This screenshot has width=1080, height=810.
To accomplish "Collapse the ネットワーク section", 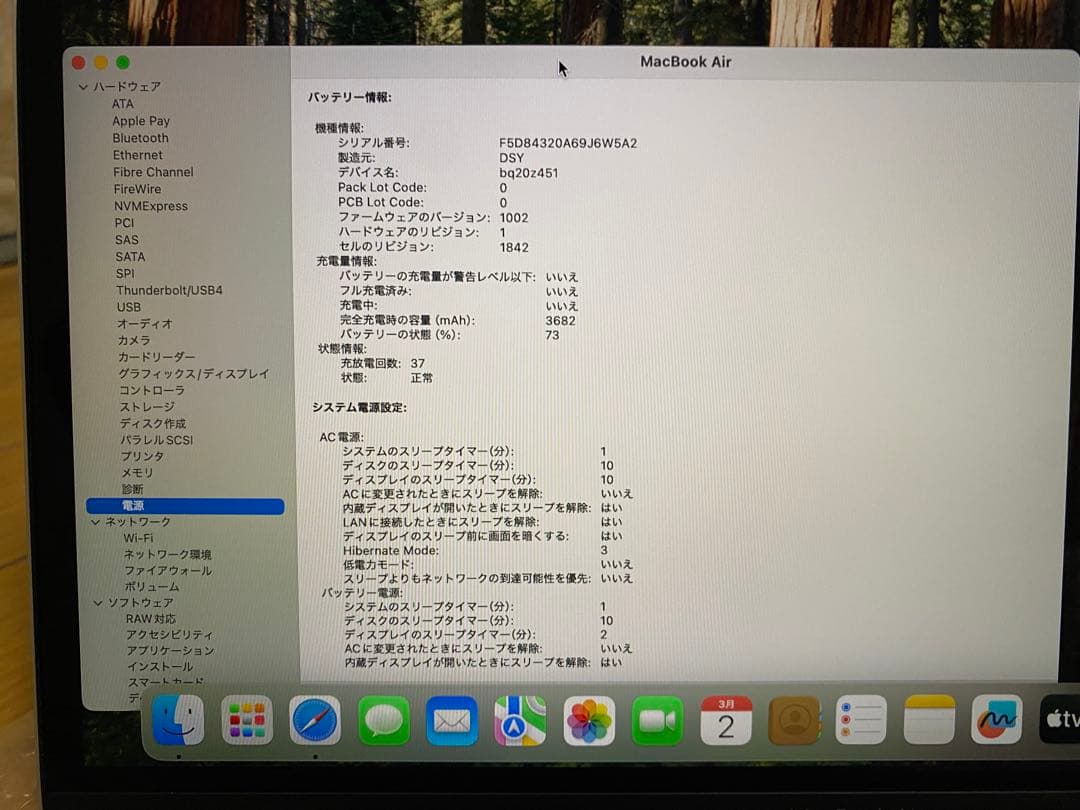I will tap(95, 522).
